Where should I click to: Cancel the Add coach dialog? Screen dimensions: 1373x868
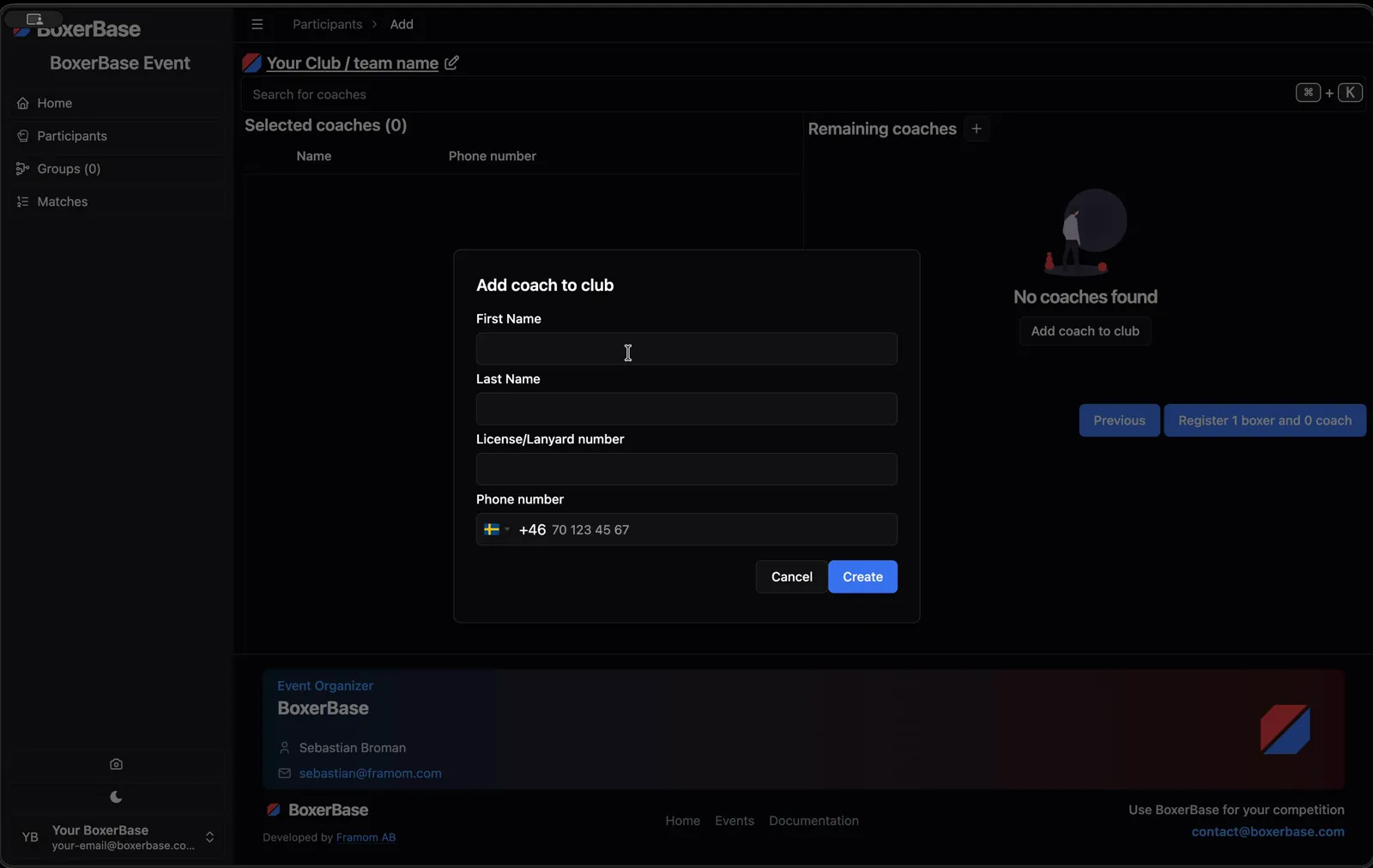[x=791, y=576]
